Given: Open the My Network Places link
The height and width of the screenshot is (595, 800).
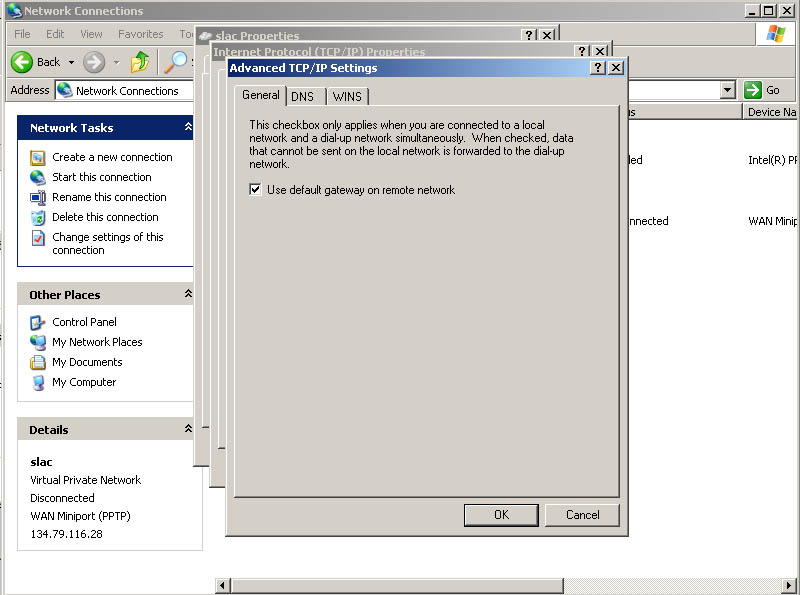Looking at the screenshot, I should (x=97, y=342).
